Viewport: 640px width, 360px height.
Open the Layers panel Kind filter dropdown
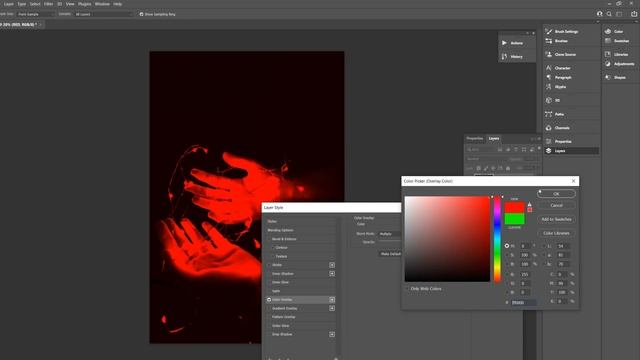(x=480, y=150)
